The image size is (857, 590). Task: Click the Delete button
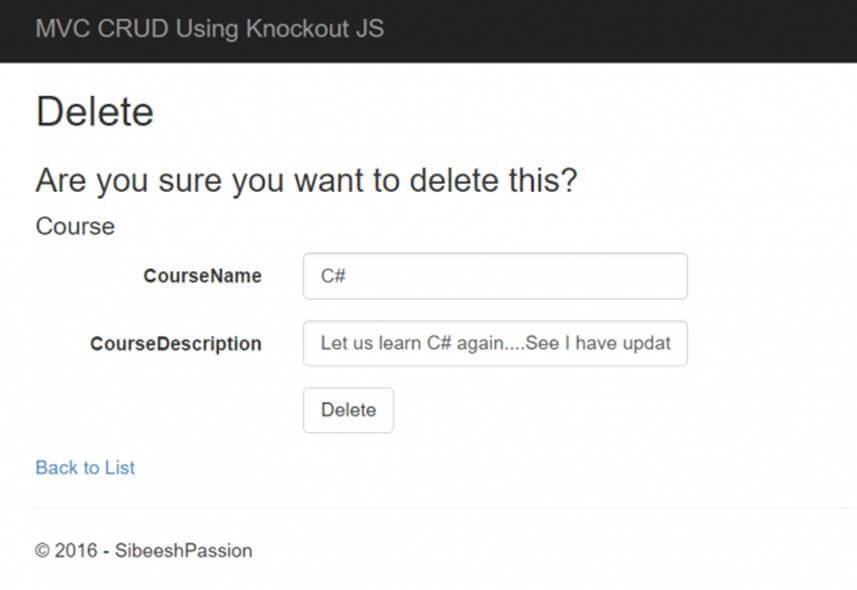tap(347, 410)
